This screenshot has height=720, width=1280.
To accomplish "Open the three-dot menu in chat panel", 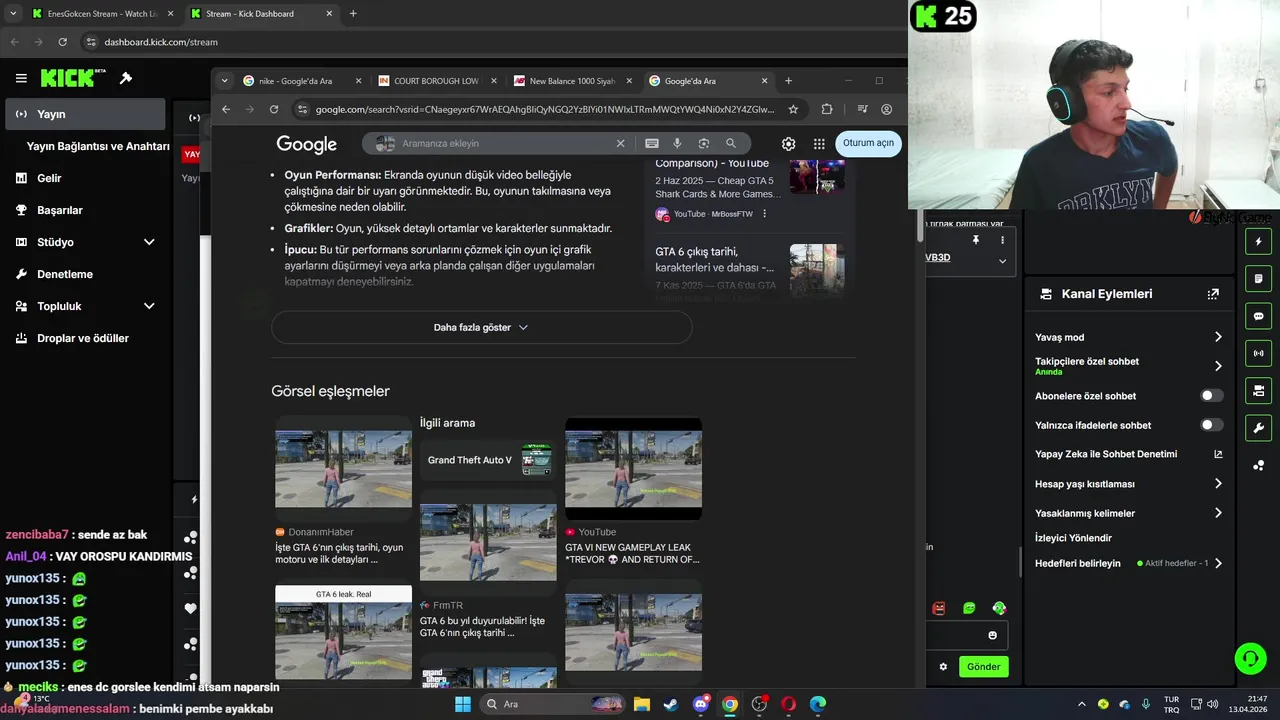I will point(1002,240).
